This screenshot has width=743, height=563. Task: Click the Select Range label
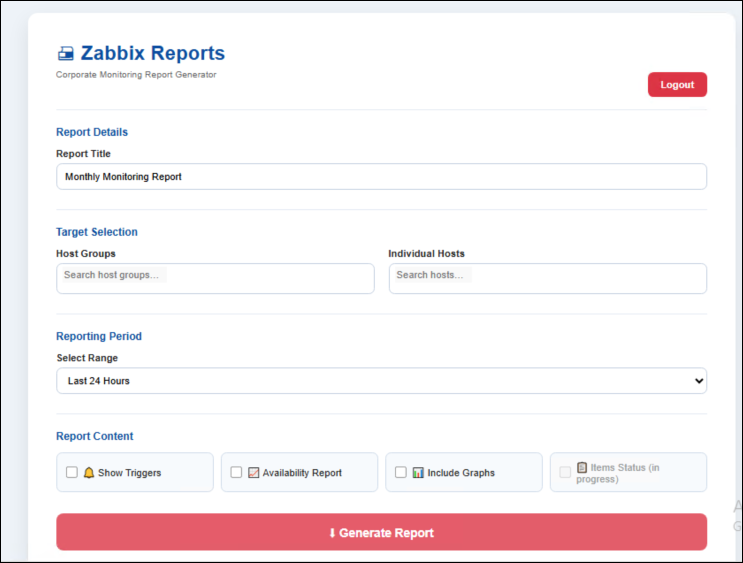(x=87, y=358)
